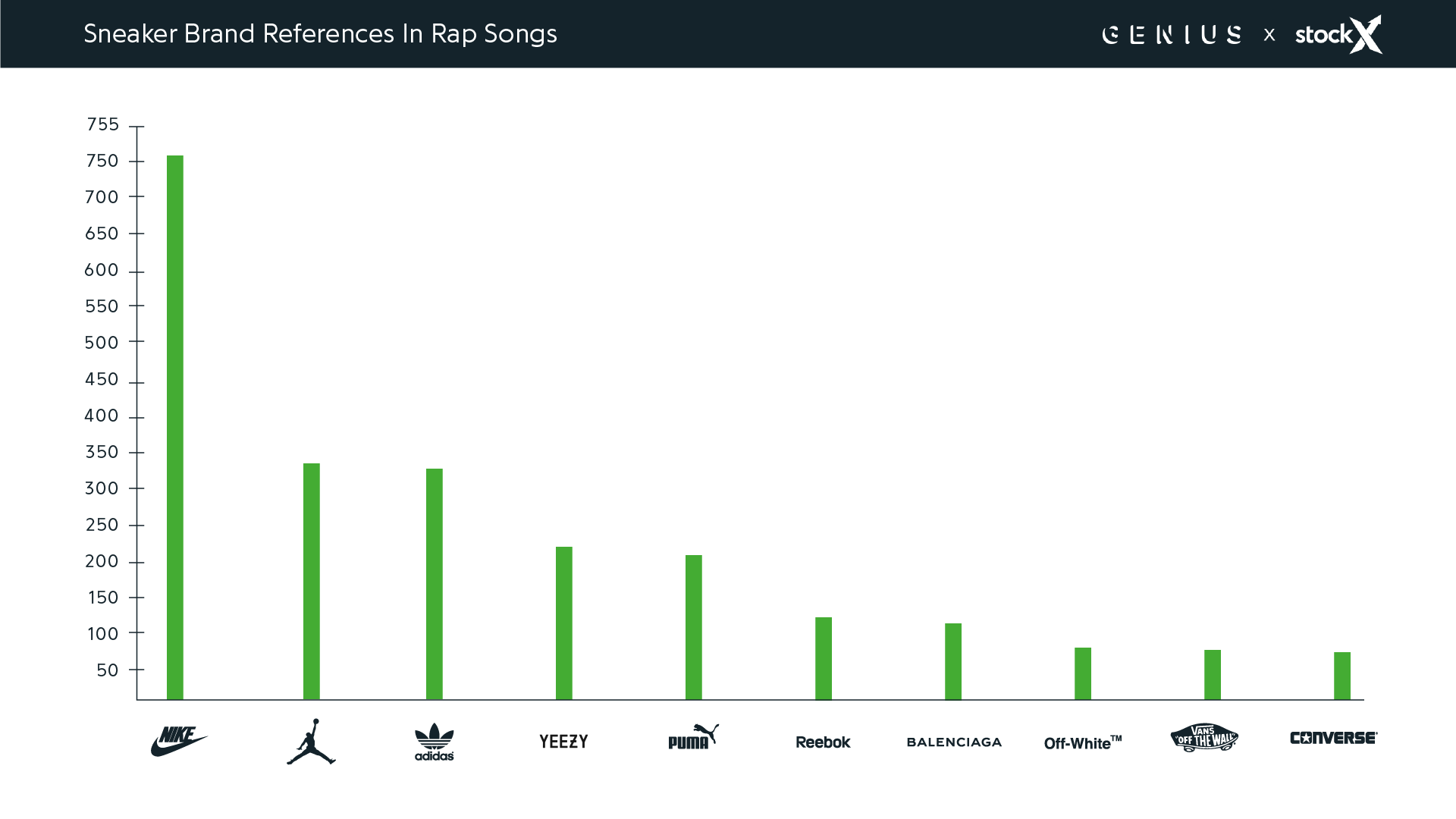
Task: Click the chart title Sneaker Brand References
Action: (x=320, y=34)
